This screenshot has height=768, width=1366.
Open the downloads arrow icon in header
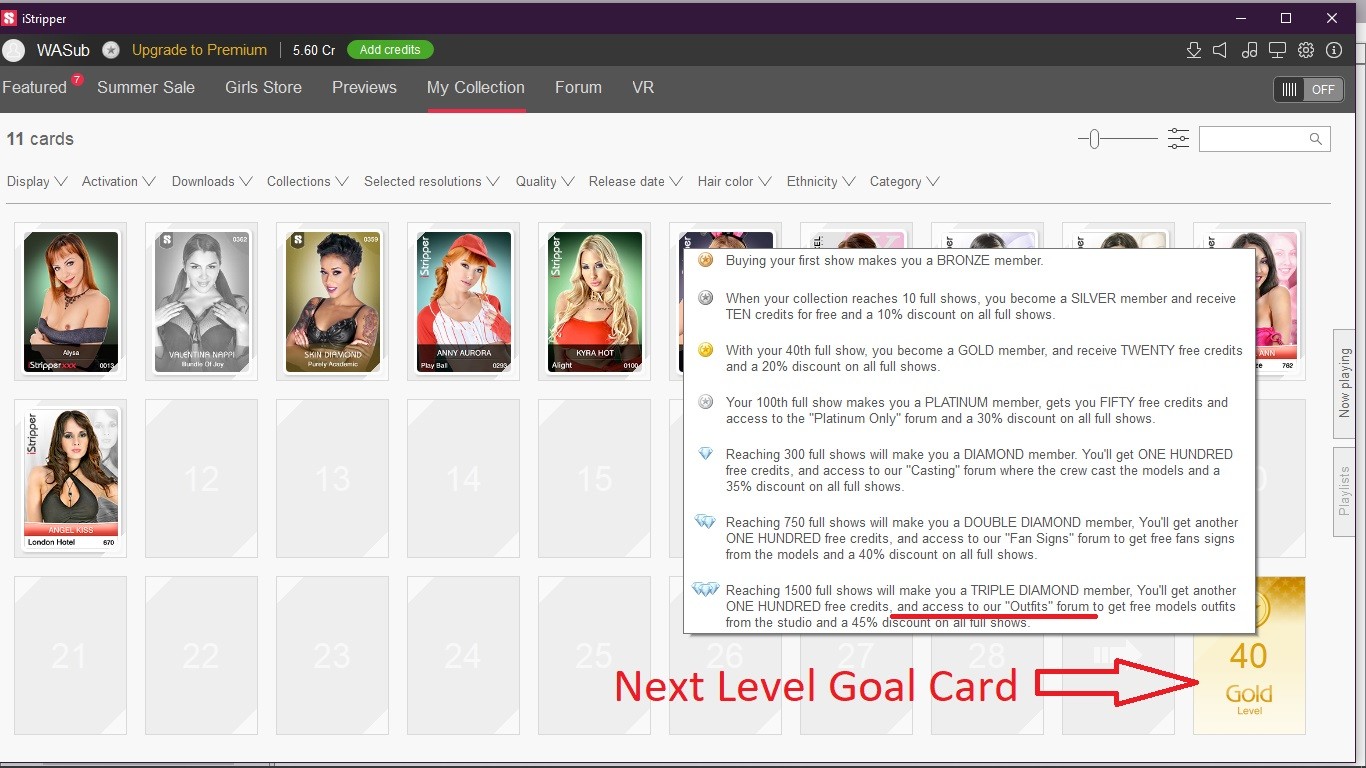coord(1193,50)
